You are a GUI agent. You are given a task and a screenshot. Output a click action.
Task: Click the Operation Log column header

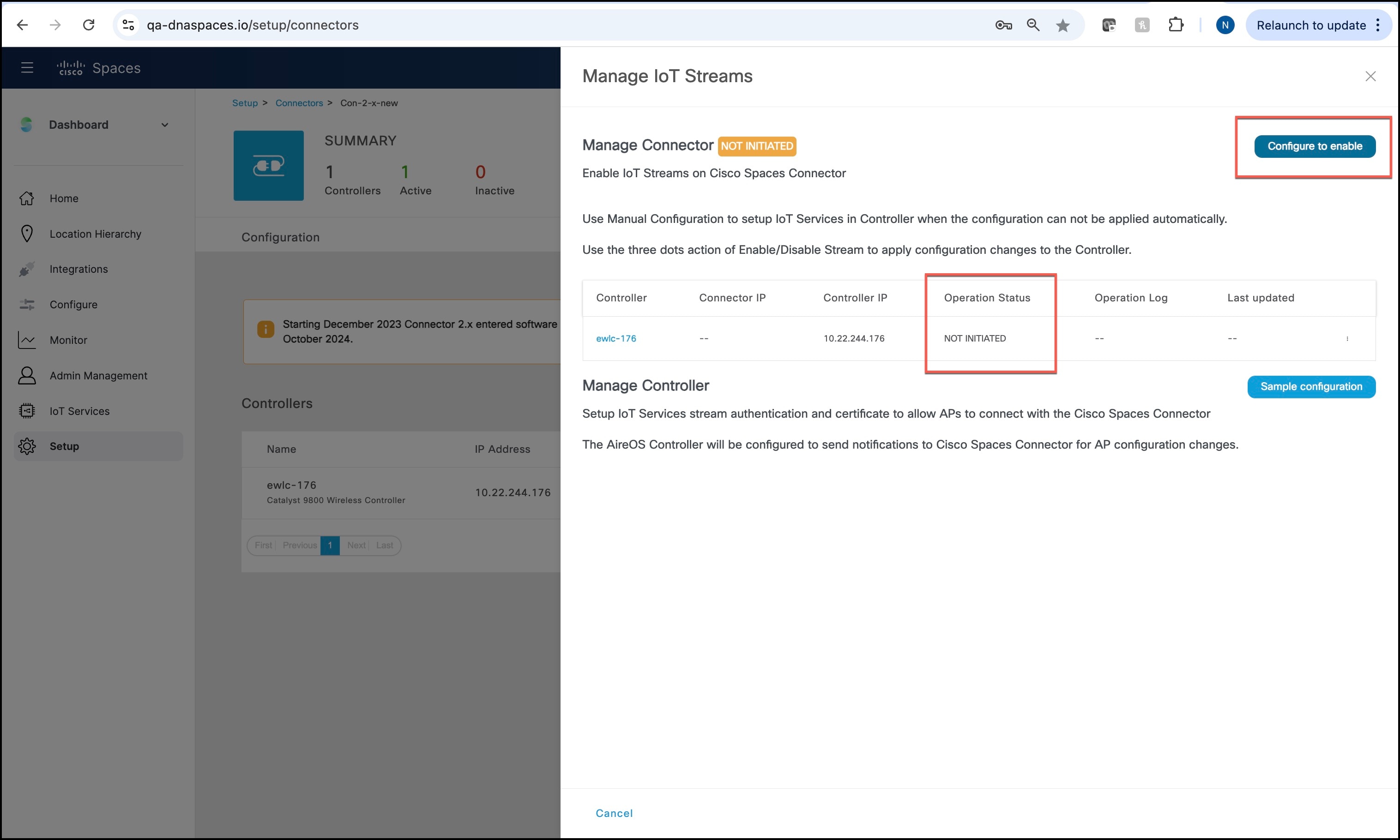pyautogui.click(x=1130, y=298)
